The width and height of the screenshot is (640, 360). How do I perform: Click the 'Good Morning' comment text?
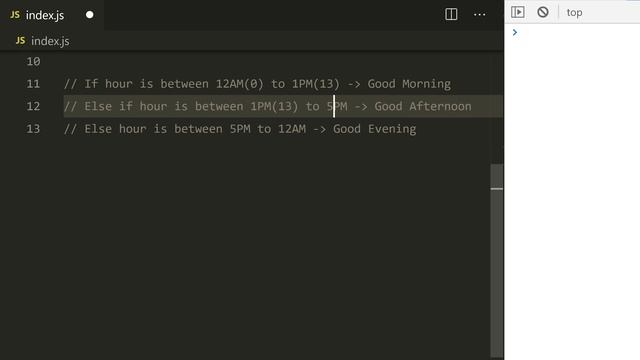tap(409, 84)
